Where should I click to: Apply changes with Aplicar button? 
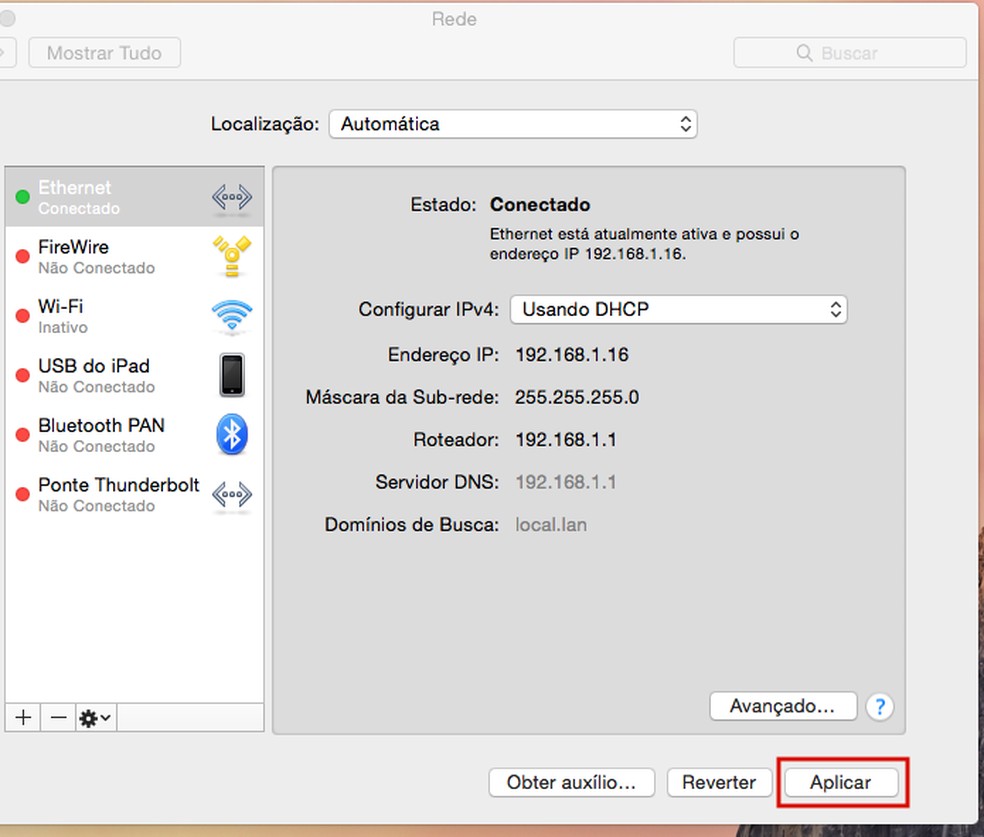[x=840, y=782]
